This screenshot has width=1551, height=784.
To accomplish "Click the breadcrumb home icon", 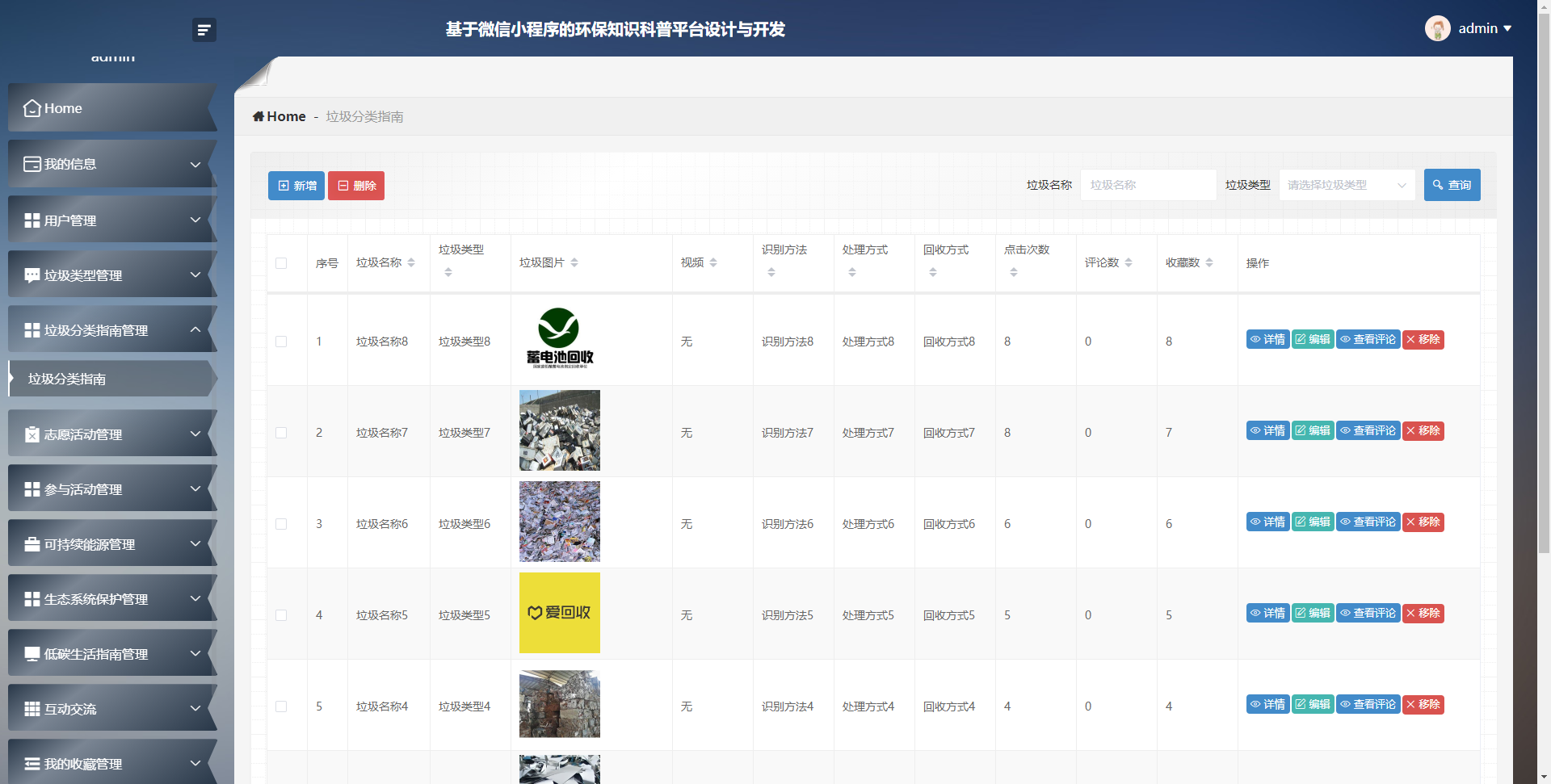I will point(258,116).
